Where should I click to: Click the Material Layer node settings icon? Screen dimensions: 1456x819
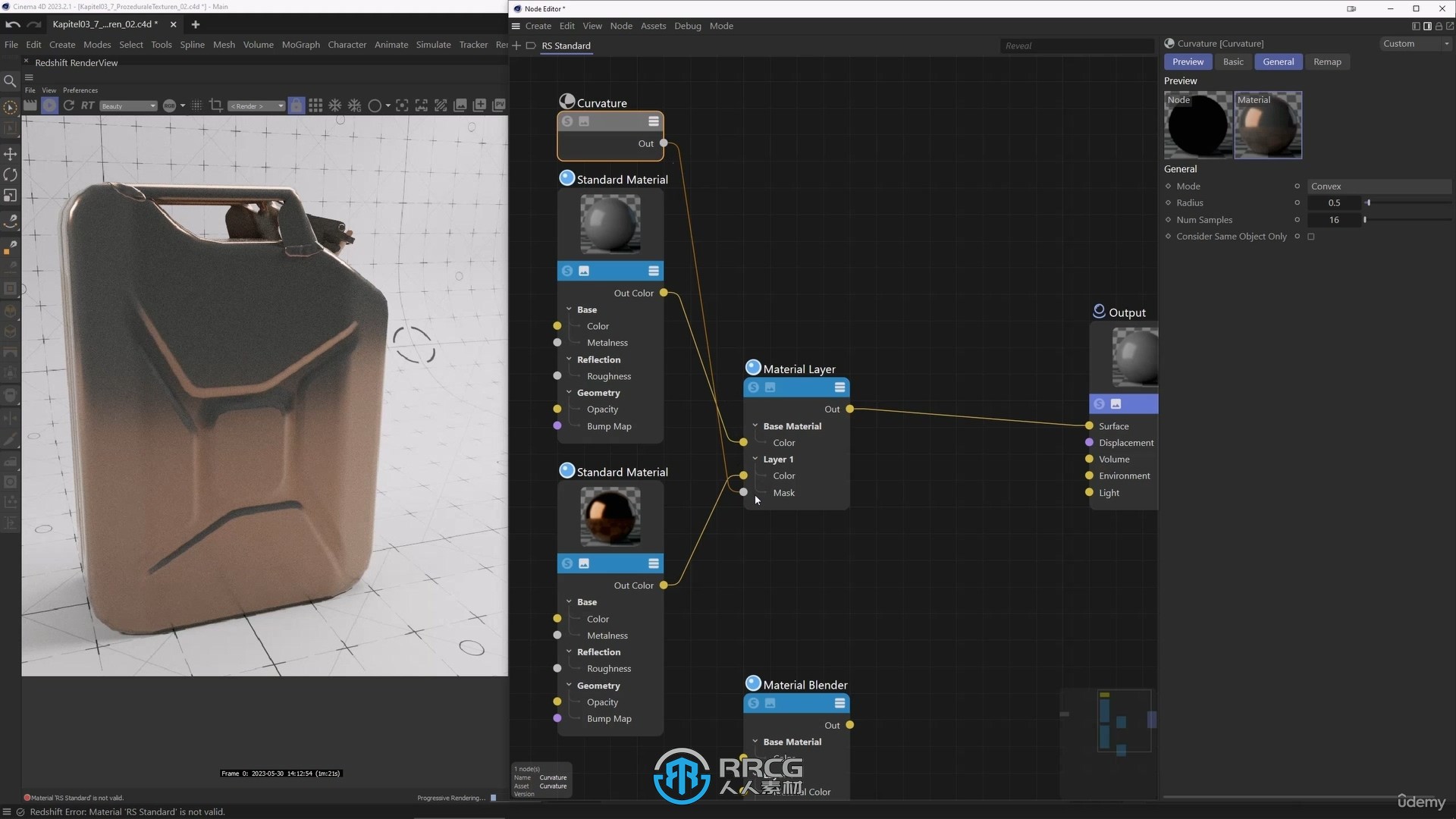click(839, 387)
